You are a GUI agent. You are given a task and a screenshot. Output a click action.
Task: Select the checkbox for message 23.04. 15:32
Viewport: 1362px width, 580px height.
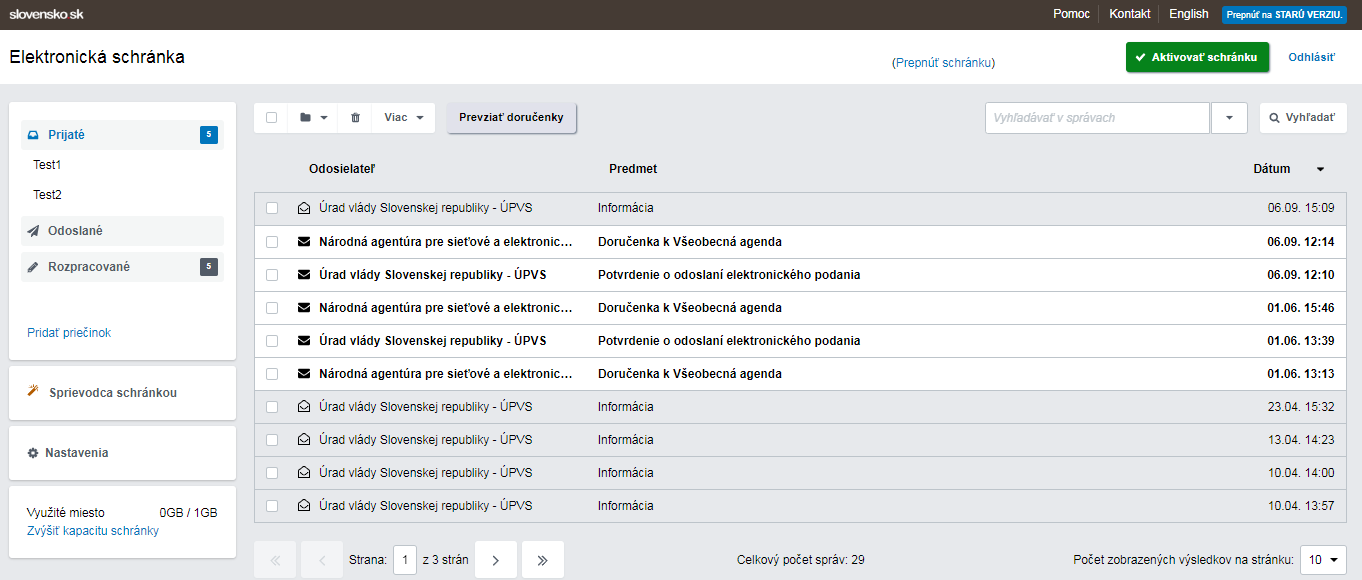click(271, 406)
